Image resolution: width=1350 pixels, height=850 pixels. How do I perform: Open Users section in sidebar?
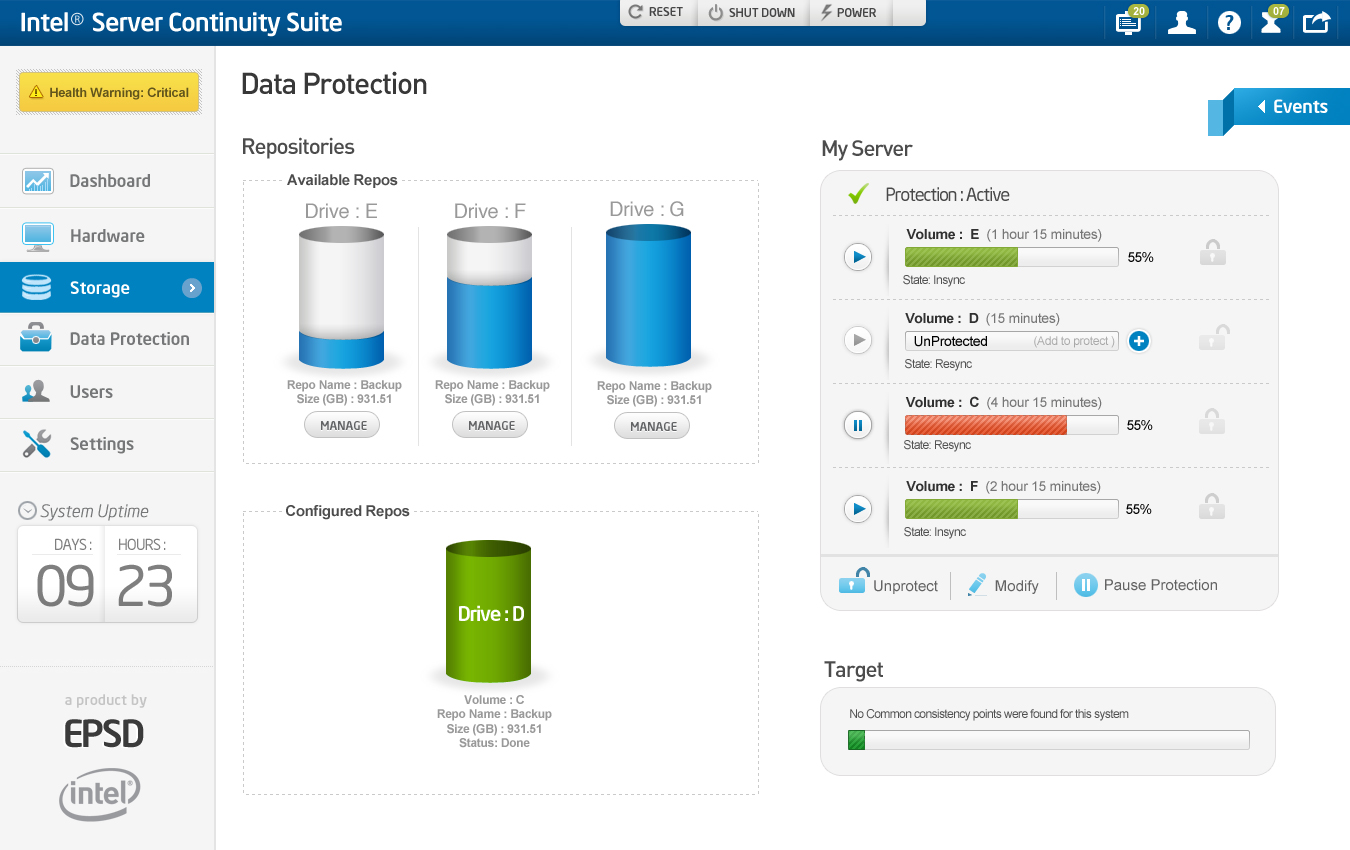[x=107, y=392]
